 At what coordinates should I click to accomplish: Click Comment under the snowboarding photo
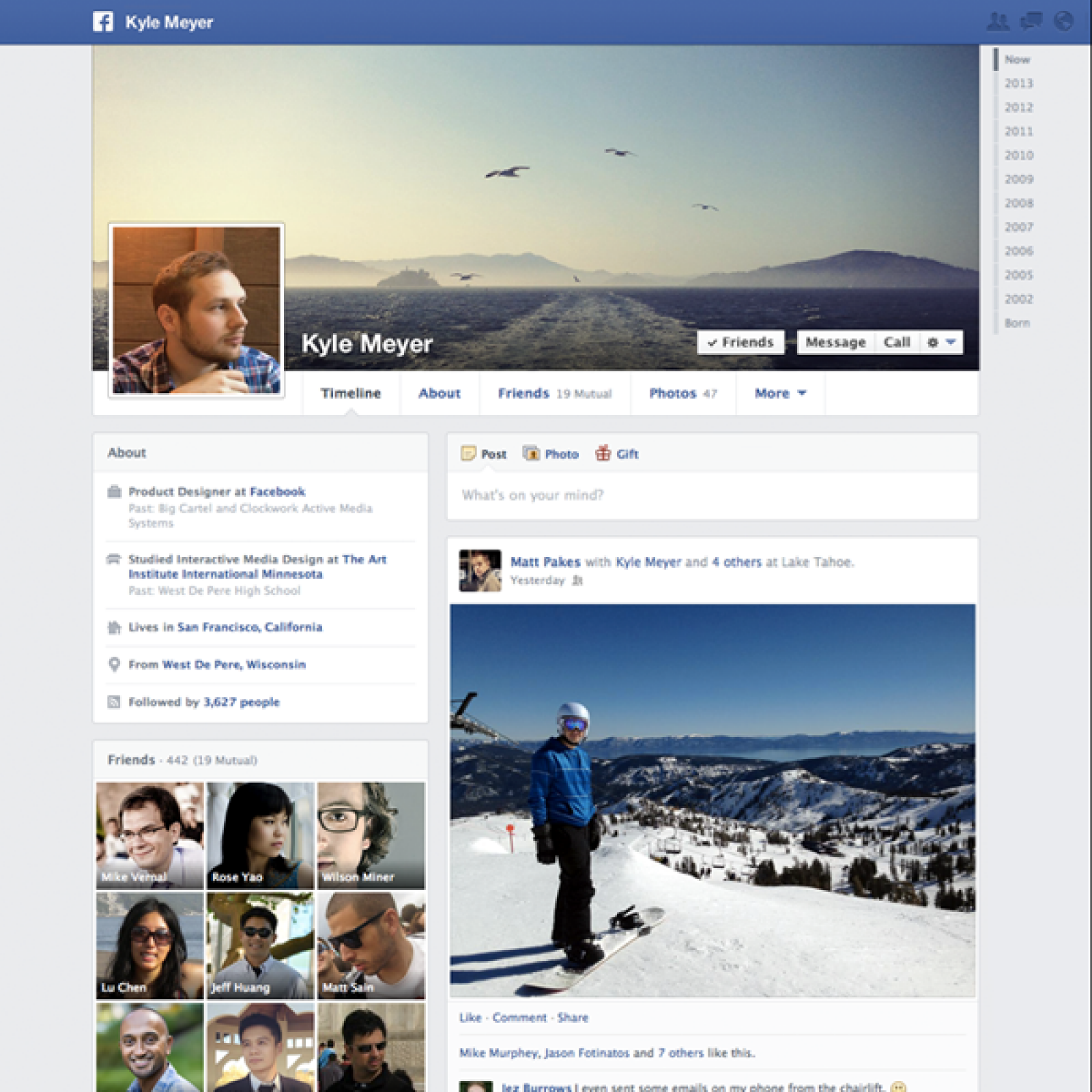pyautogui.click(x=519, y=1018)
